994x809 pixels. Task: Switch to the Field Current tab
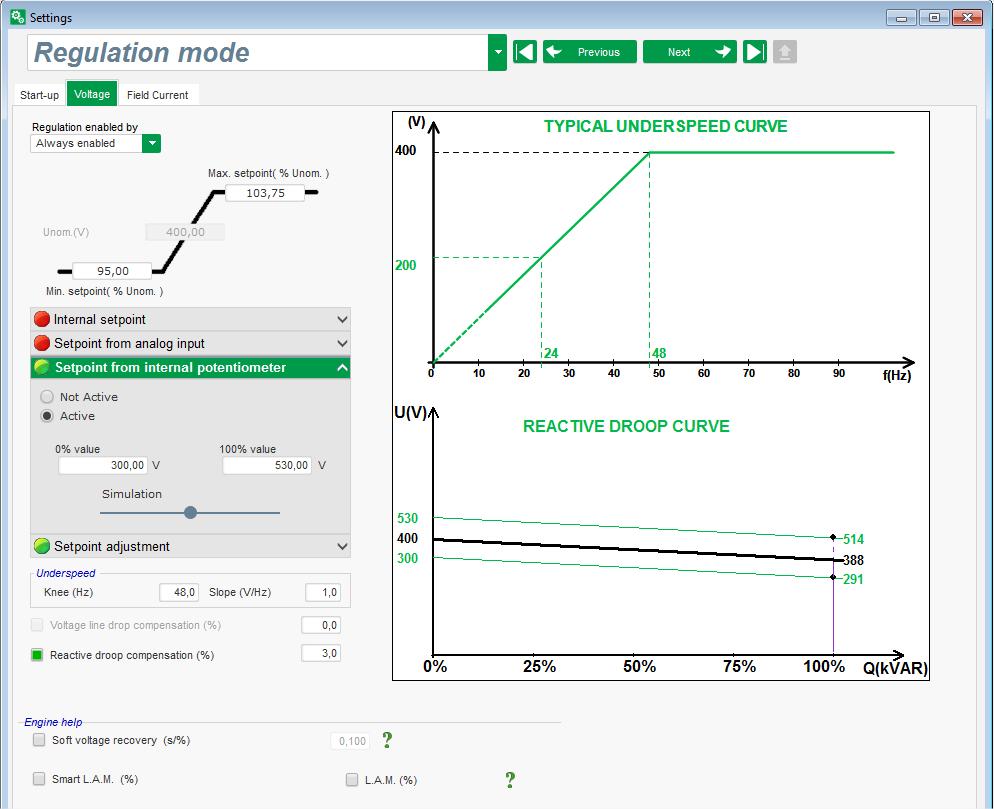158,95
